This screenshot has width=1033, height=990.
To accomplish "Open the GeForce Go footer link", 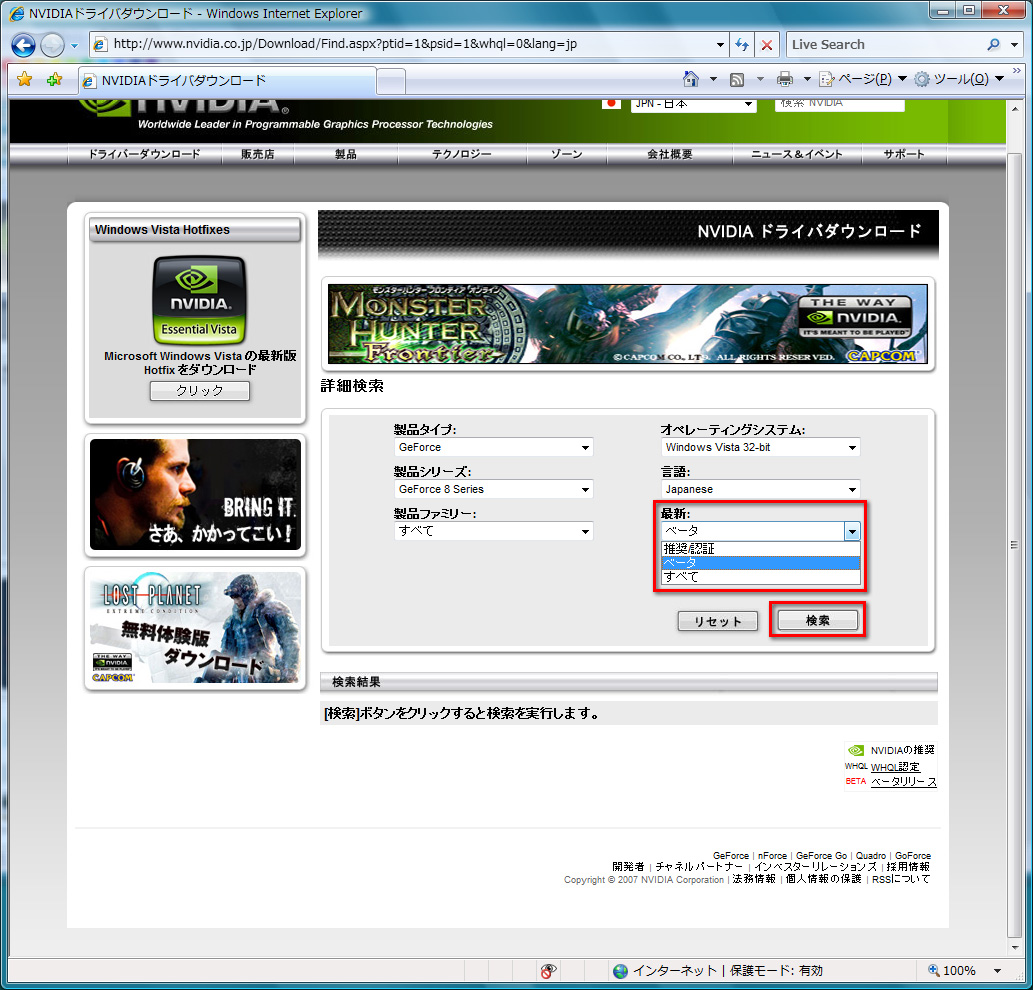I will (821, 856).
